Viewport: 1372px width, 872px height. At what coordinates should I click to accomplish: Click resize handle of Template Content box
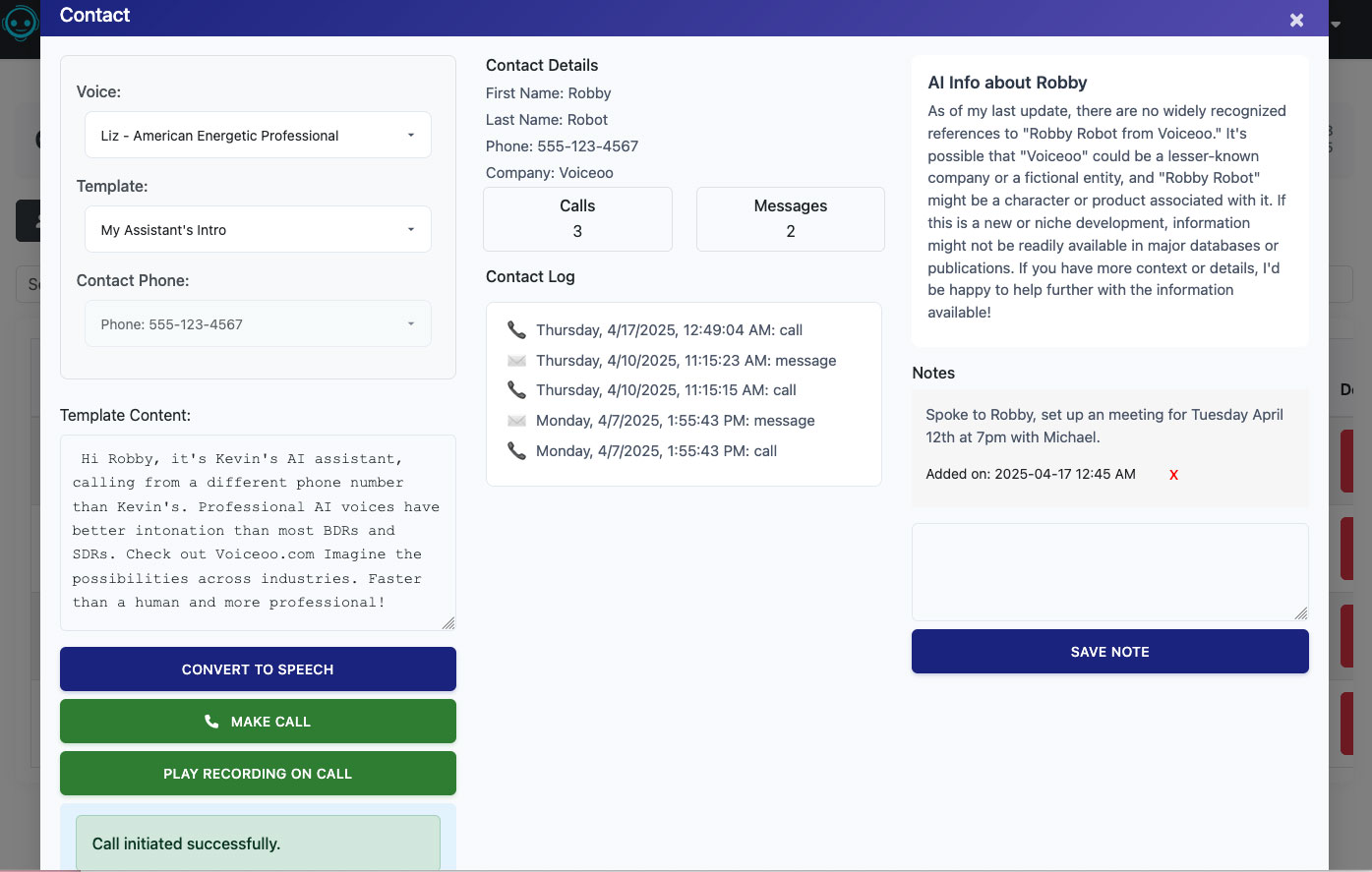(448, 622)
